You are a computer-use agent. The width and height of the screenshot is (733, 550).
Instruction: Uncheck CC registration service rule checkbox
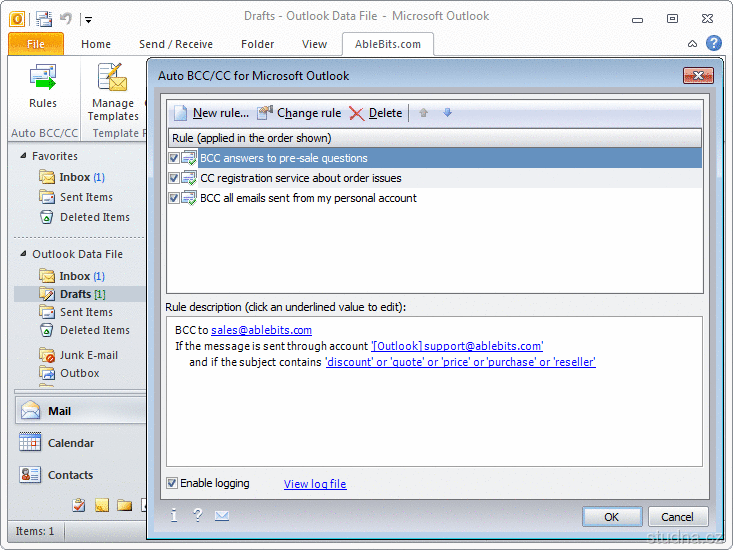174,178
